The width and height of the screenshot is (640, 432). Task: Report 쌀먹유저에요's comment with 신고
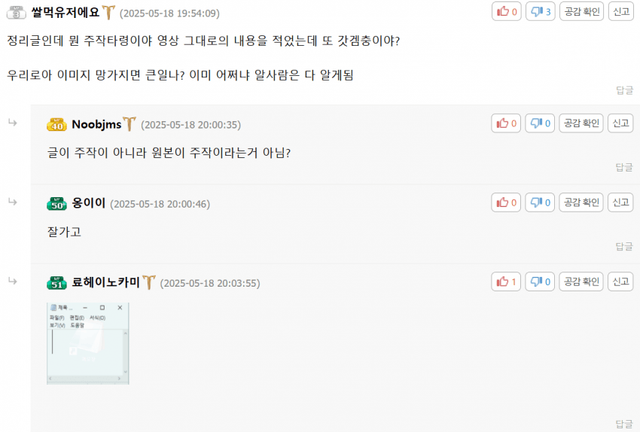click(621, 11)
